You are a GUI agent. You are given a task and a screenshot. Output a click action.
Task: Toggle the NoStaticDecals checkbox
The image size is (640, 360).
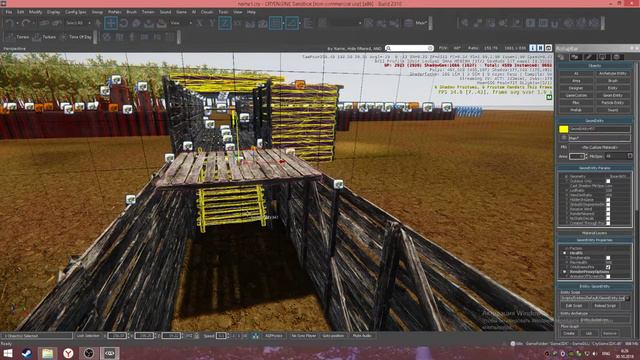[608, 219]
